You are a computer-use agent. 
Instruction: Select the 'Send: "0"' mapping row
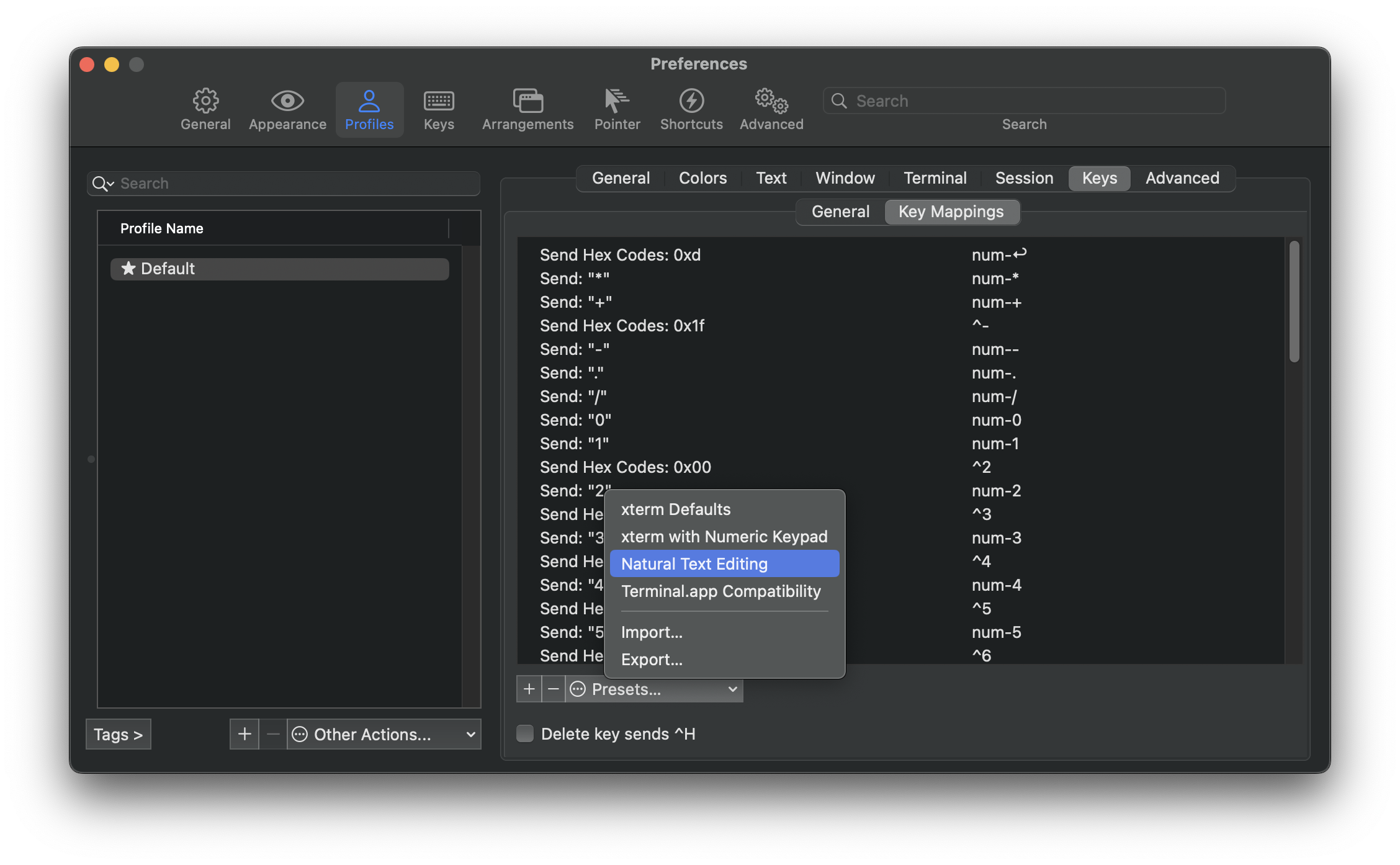[900, 420]
